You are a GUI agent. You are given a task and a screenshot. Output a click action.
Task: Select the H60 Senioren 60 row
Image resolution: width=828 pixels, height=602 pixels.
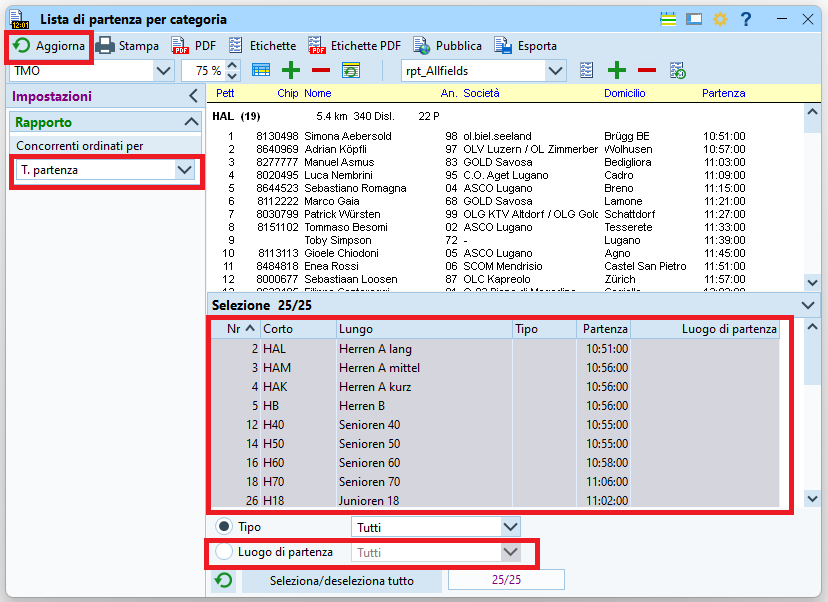coord(495,463)
